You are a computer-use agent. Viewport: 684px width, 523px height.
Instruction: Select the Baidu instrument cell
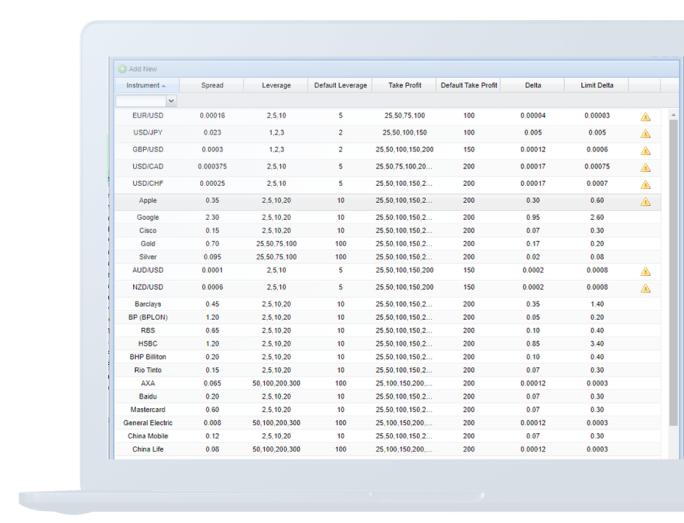coord(147,397)
